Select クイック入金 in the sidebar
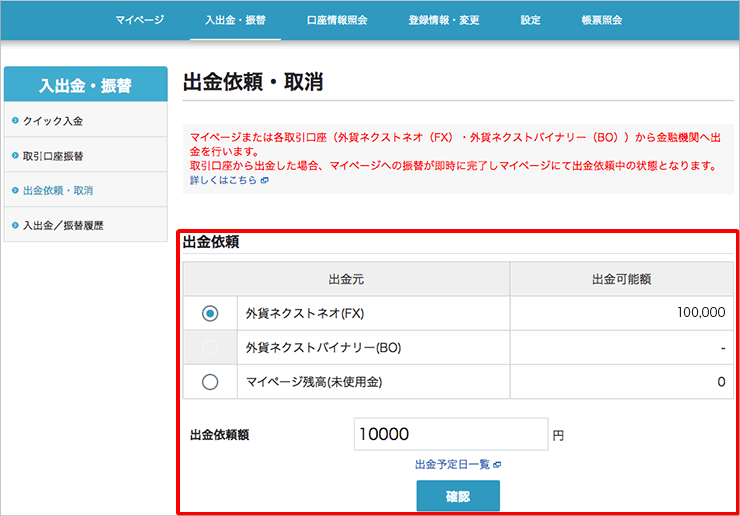 click(53, 121)
